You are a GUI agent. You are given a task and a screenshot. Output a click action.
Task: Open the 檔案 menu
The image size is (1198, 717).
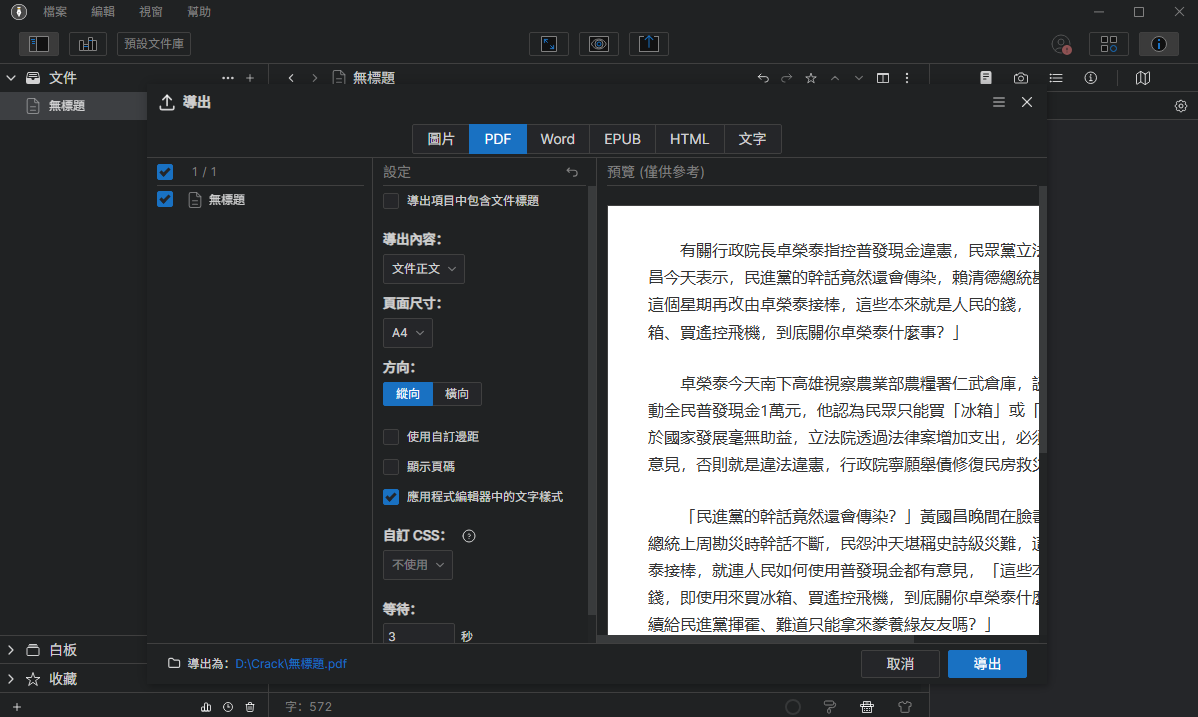point(55,11)
